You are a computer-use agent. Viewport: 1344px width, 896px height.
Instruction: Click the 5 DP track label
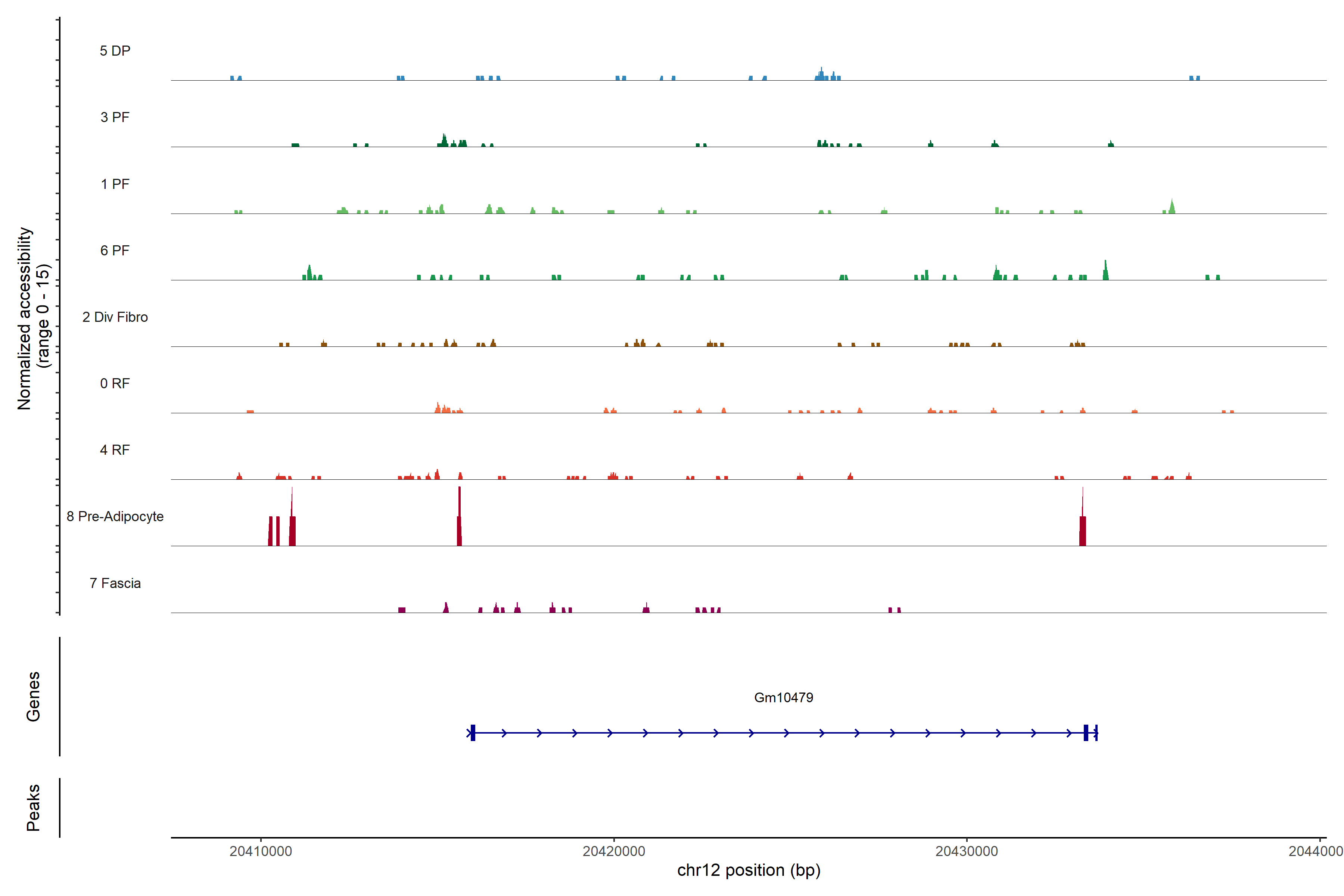point(115,51)
